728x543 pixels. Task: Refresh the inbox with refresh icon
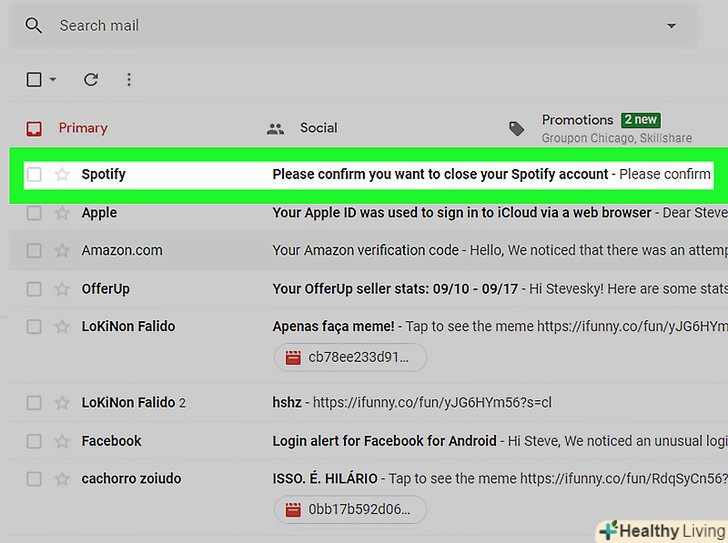pos(91,79)
